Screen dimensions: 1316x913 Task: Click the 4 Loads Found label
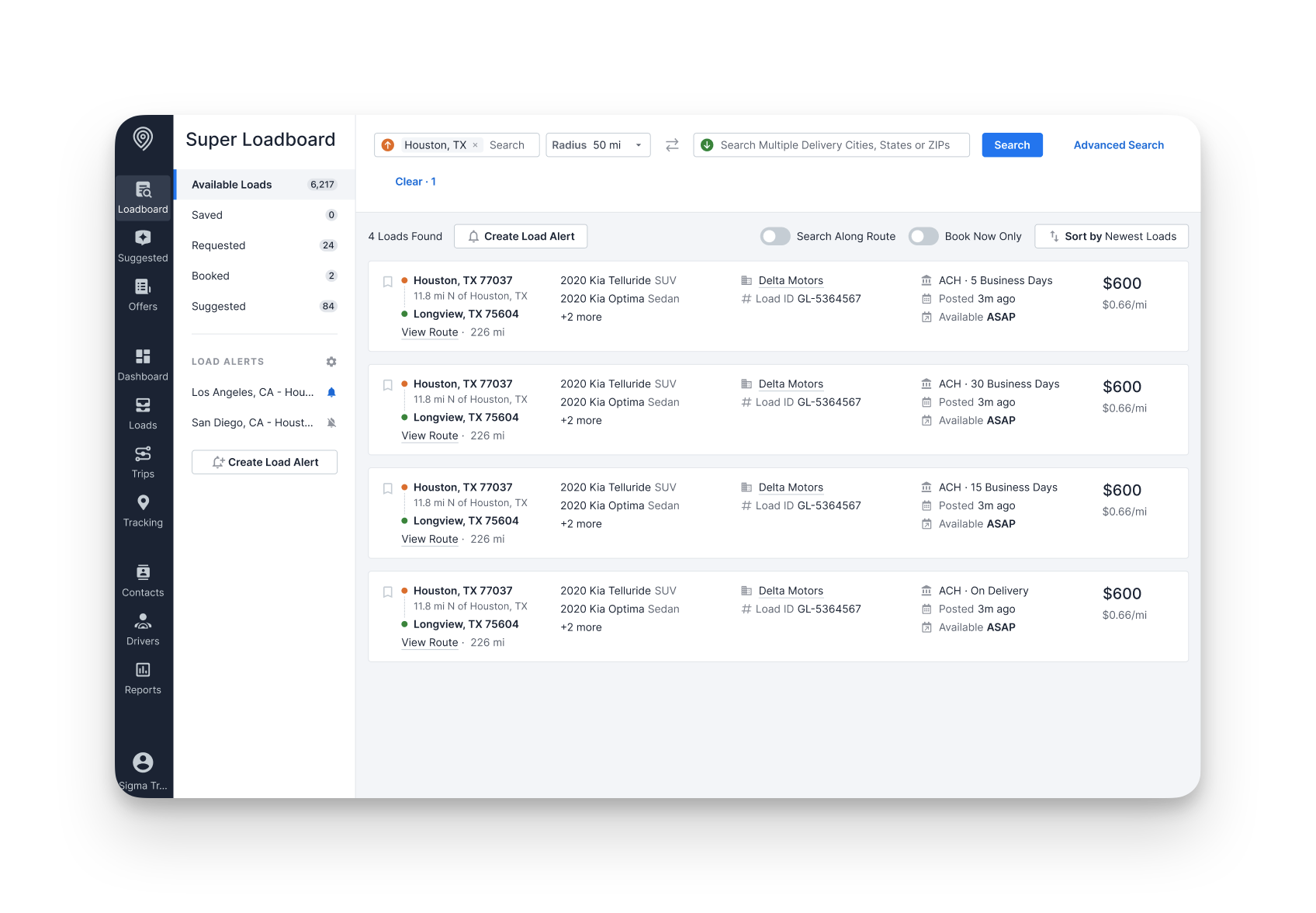pos(405,236)
